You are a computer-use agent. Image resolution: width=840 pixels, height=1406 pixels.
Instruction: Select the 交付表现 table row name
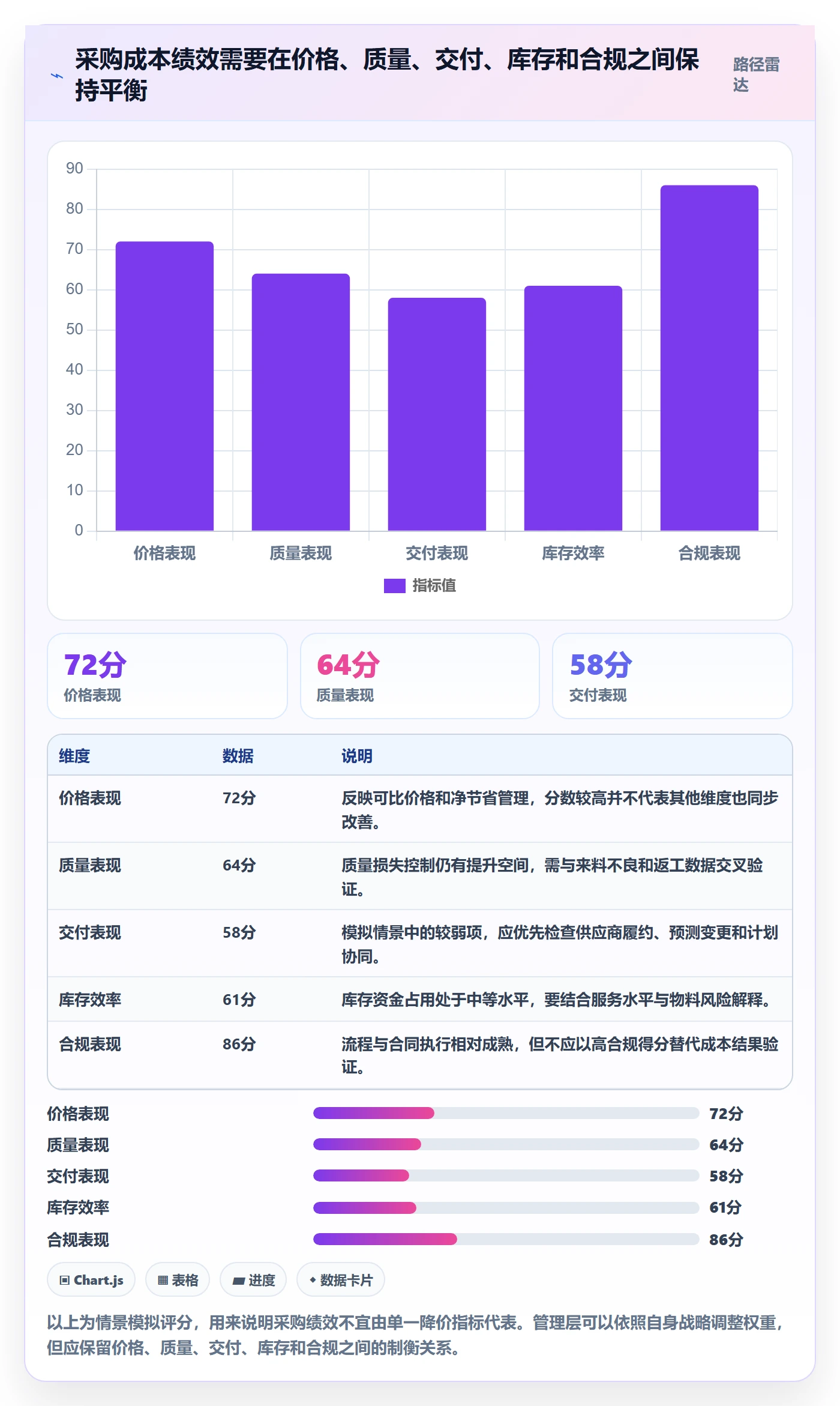90,932
